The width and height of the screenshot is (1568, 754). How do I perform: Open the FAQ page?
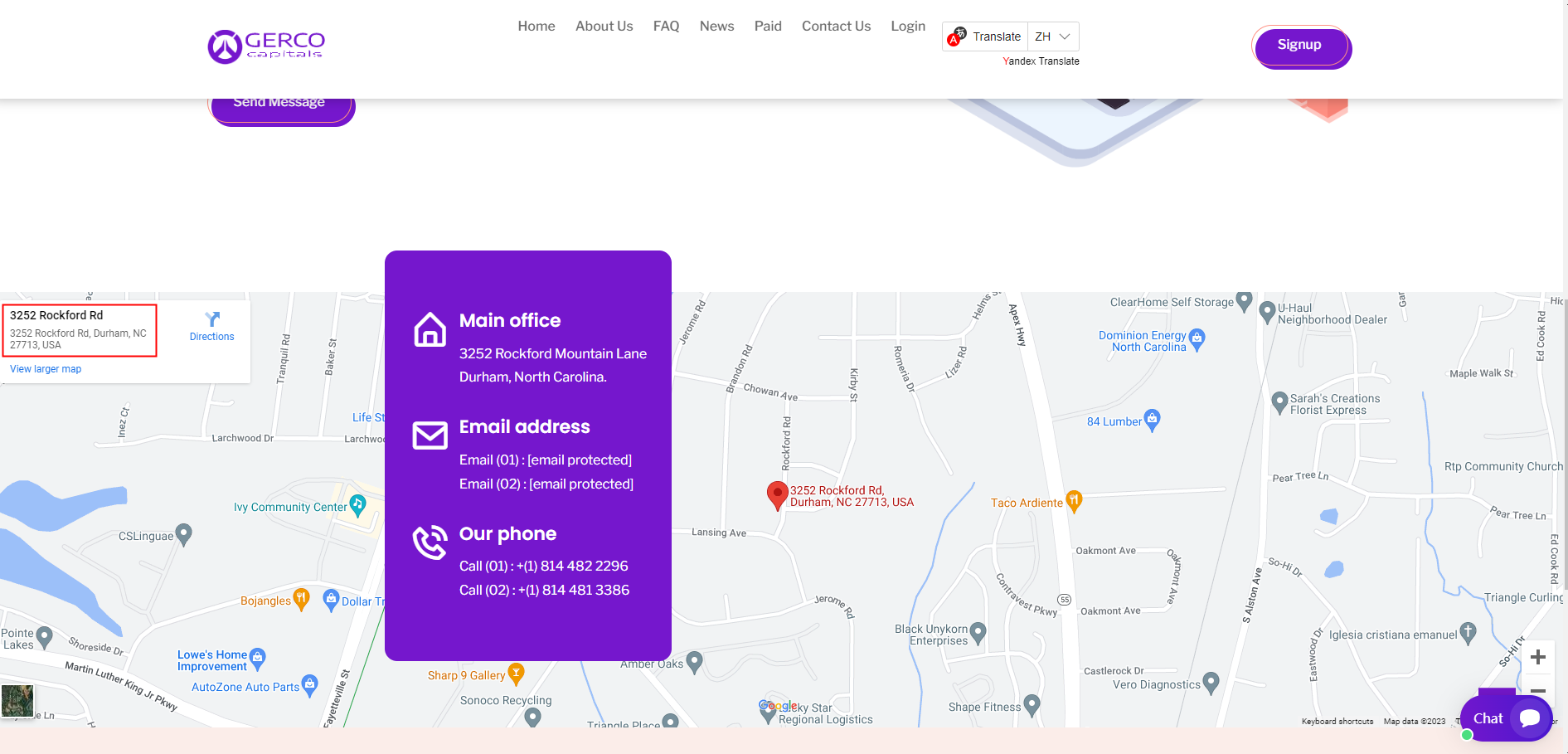point(666,27)
